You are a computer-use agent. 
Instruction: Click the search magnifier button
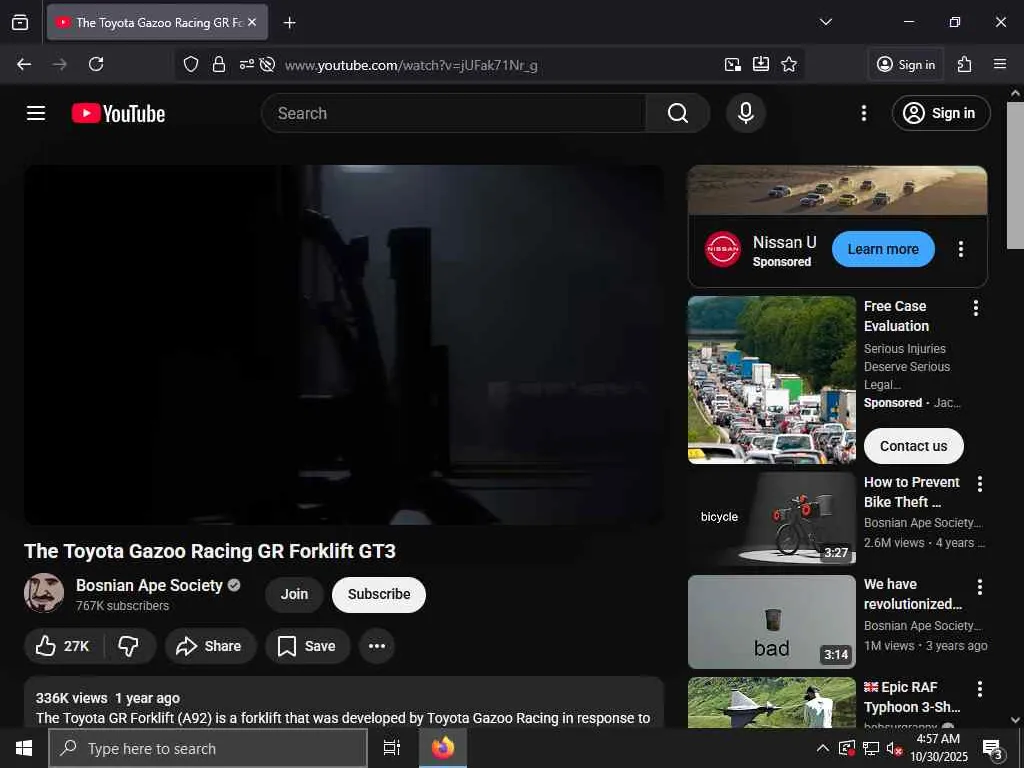point(678,113)
